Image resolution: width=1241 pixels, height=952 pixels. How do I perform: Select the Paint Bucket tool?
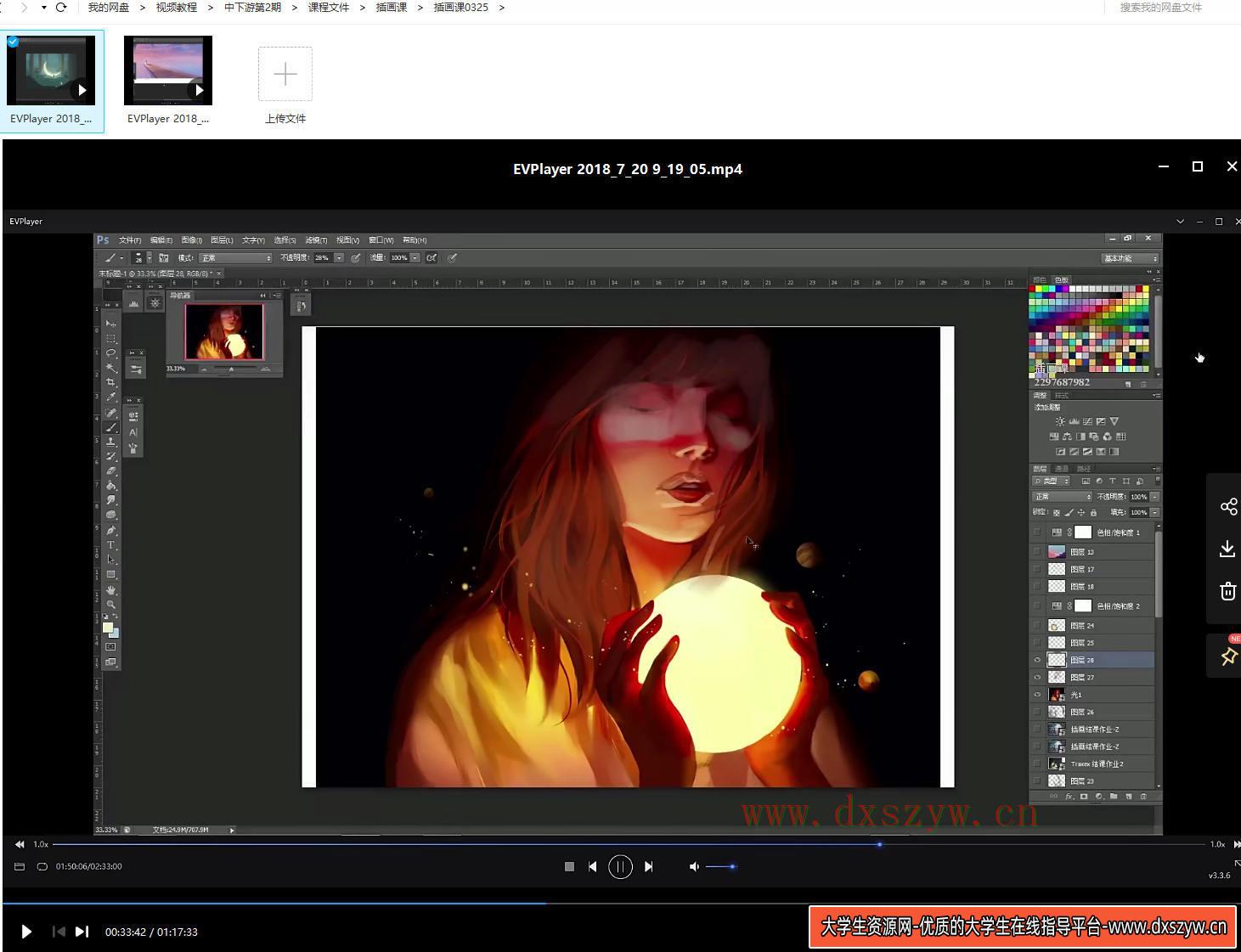click(110, 485)
